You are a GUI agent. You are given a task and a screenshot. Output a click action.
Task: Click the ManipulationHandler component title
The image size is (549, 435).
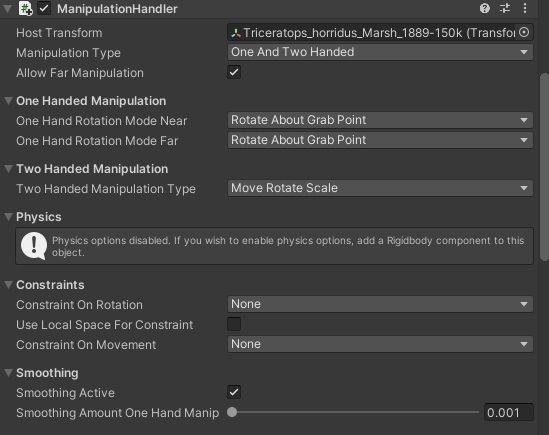point(117,9)
